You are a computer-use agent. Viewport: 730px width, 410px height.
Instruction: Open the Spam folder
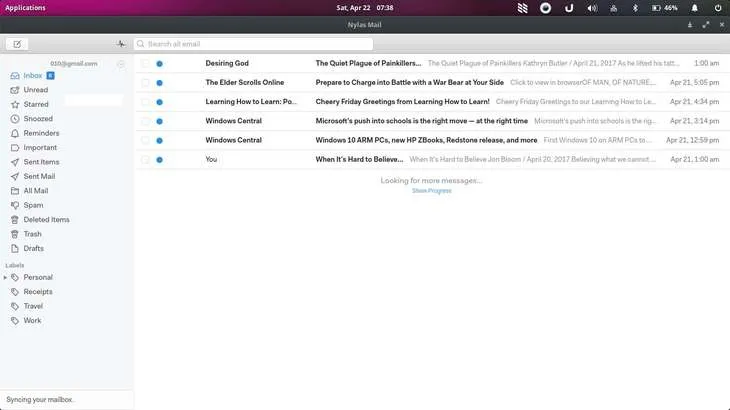point(34,205)
